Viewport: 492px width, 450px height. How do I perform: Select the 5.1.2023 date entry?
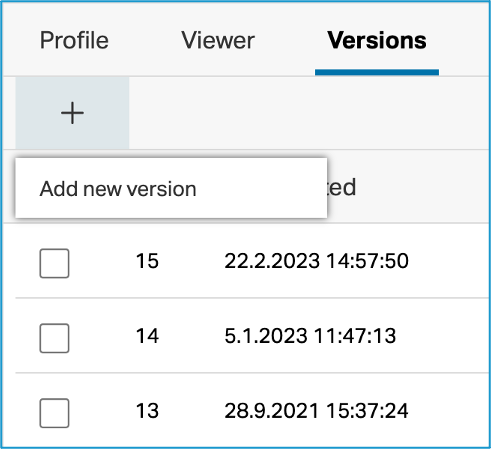click(x=266, y=336)
